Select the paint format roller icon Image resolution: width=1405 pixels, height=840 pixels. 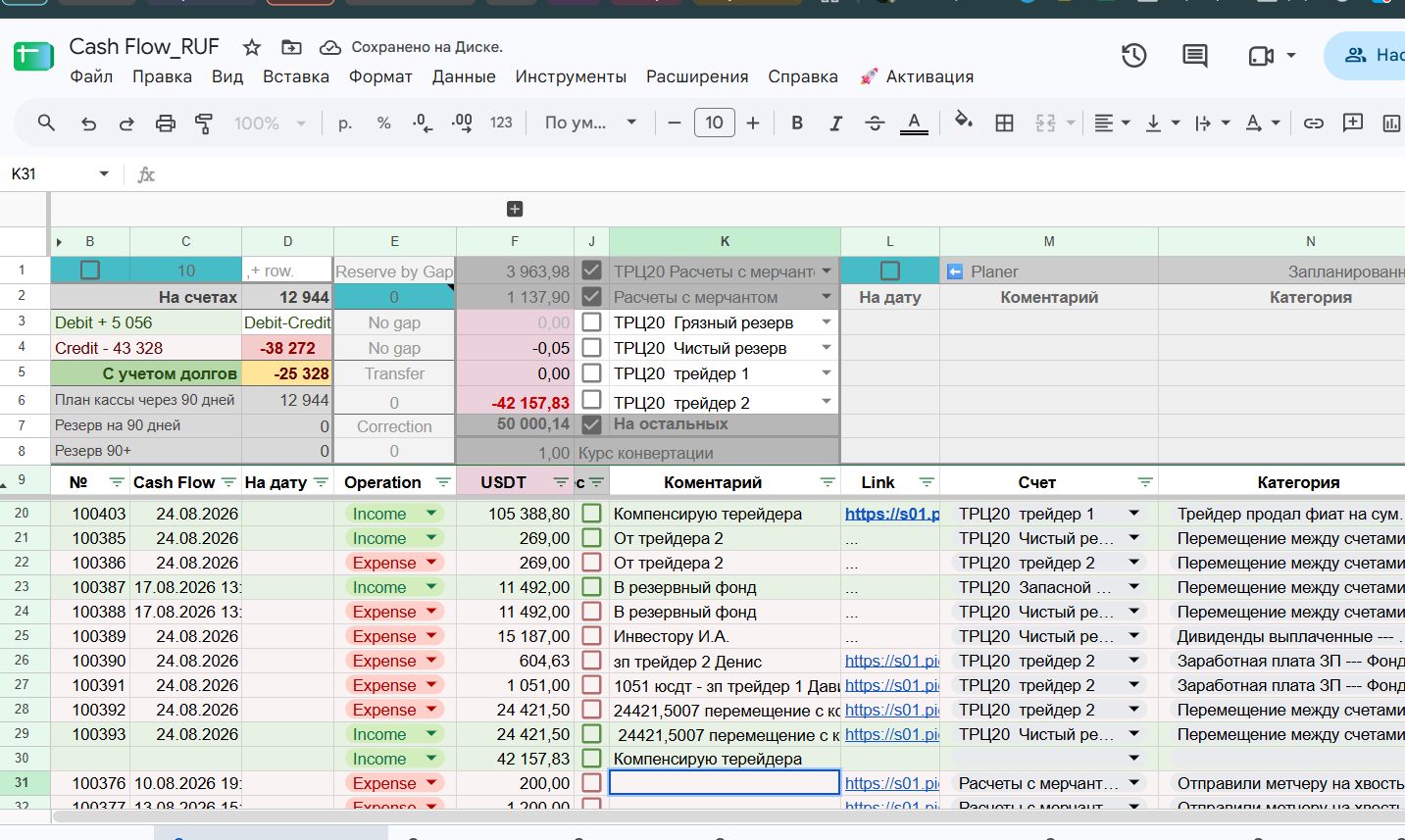pos(204,124)
